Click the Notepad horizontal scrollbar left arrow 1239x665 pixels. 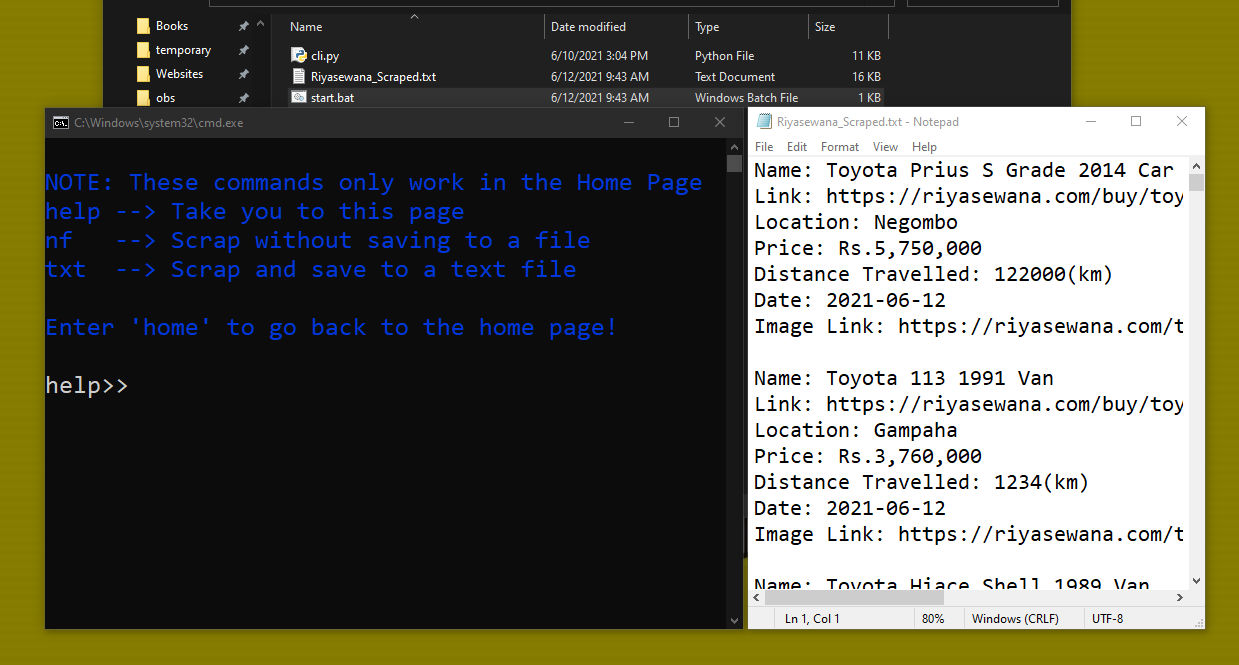[x=757, y=598]
